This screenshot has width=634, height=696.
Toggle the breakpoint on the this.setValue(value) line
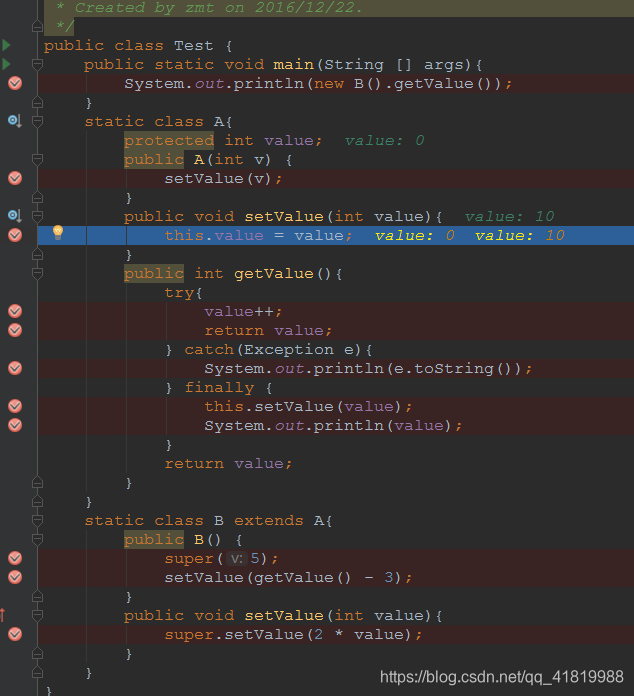(15, 406)
